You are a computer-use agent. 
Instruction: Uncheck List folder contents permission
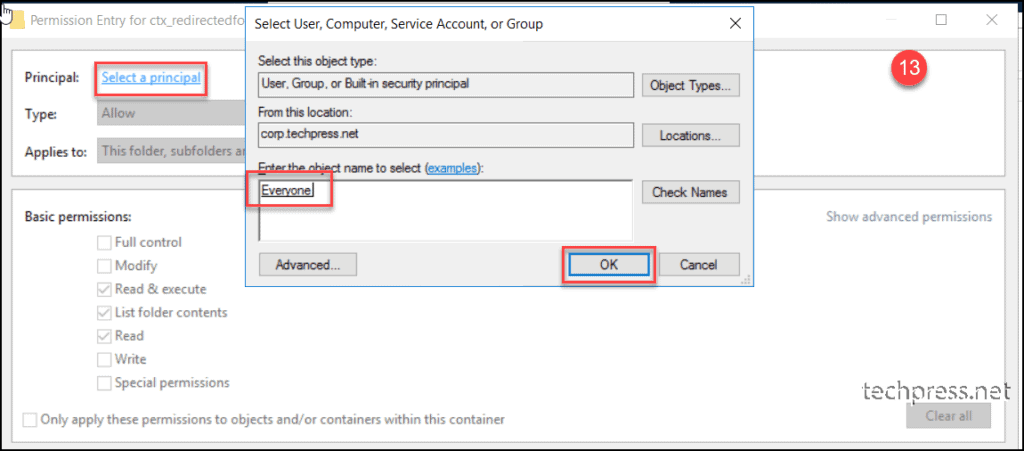click(104, 313)
